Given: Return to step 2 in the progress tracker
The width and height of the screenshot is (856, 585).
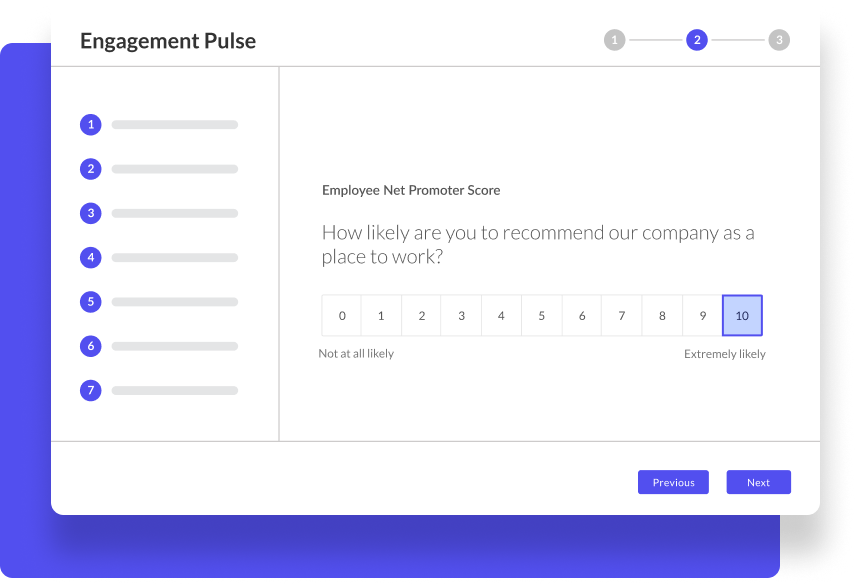Looking at the screenshot, I should coord(696,40).
